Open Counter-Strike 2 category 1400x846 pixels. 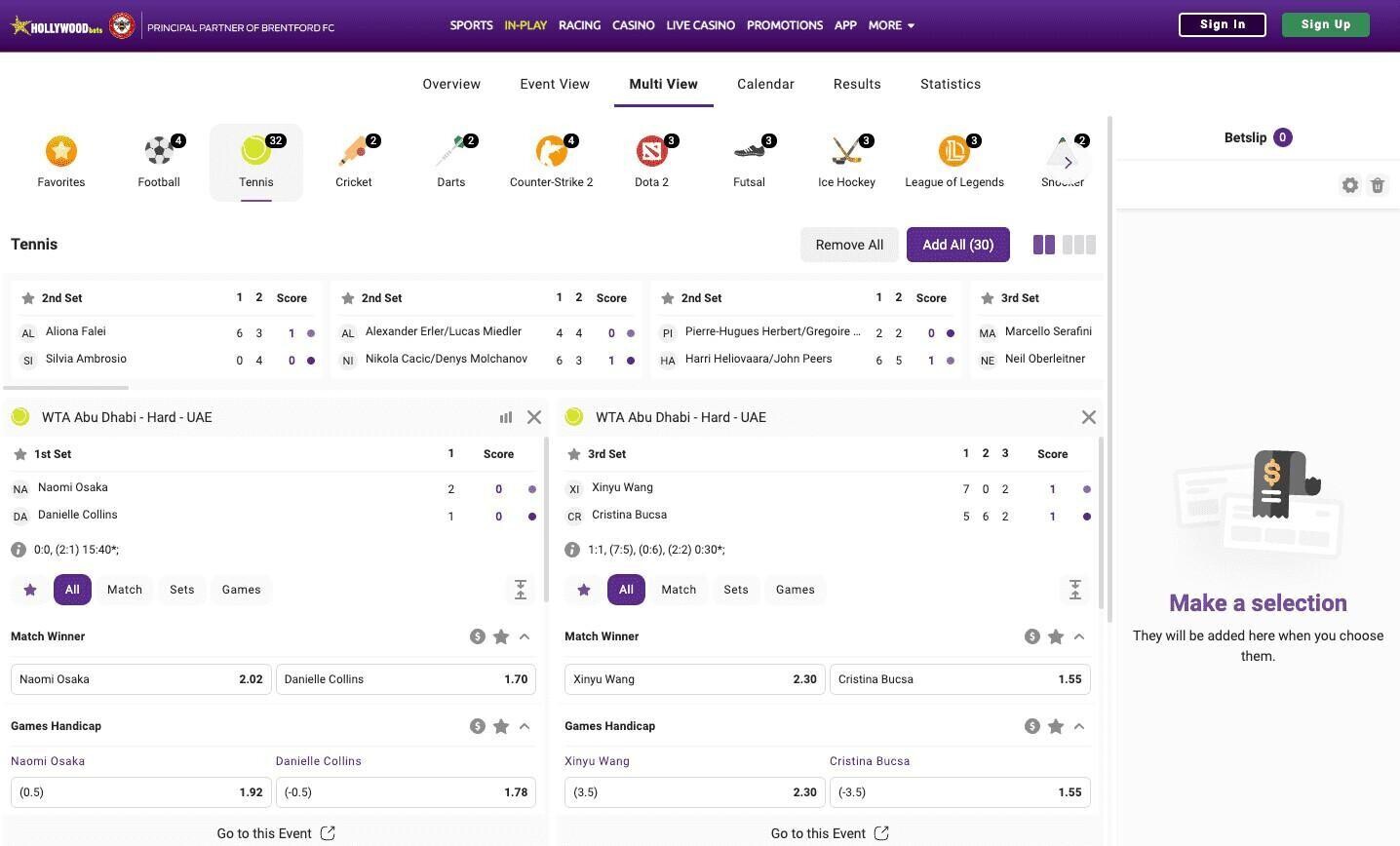click(x=551, y=162)
